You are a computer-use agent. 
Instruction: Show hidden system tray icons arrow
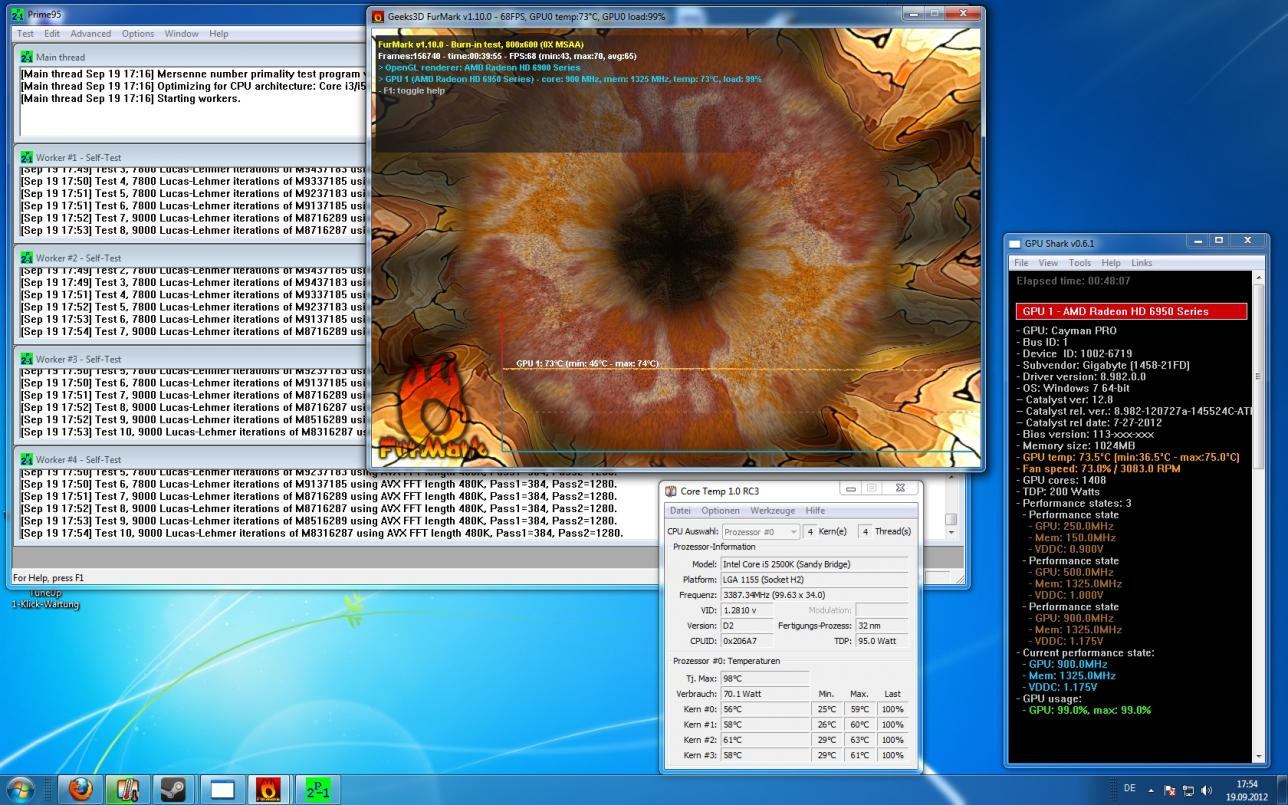pyautogui.click(x=1151, y=790)
